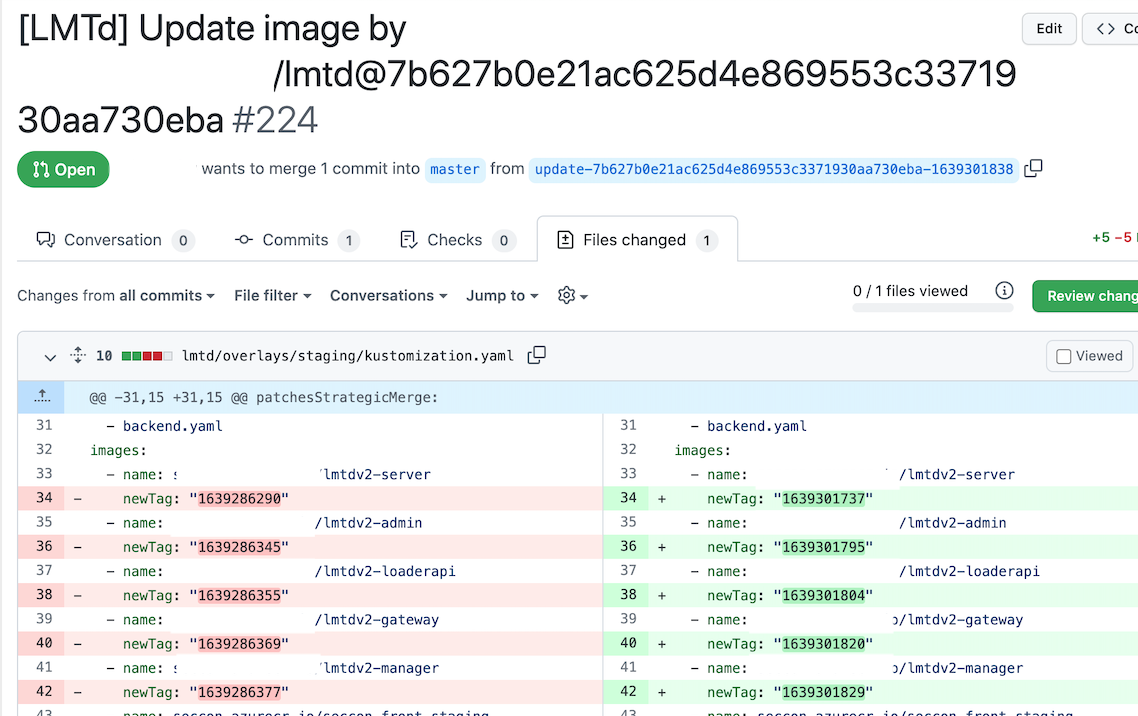This screenshot has width=1138, height=716.
Task: Open the File filter dropdown
Action: [x=272, y=296]
